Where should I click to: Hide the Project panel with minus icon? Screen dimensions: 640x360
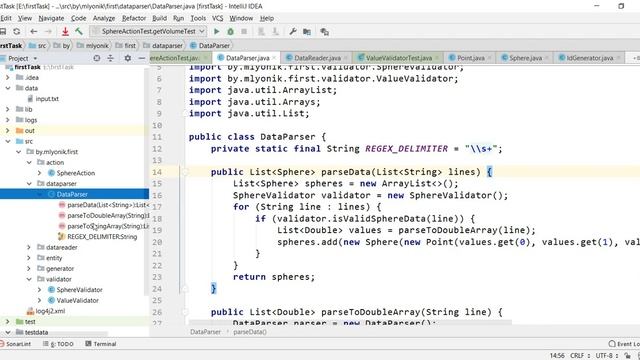click(x=142, y=58)
